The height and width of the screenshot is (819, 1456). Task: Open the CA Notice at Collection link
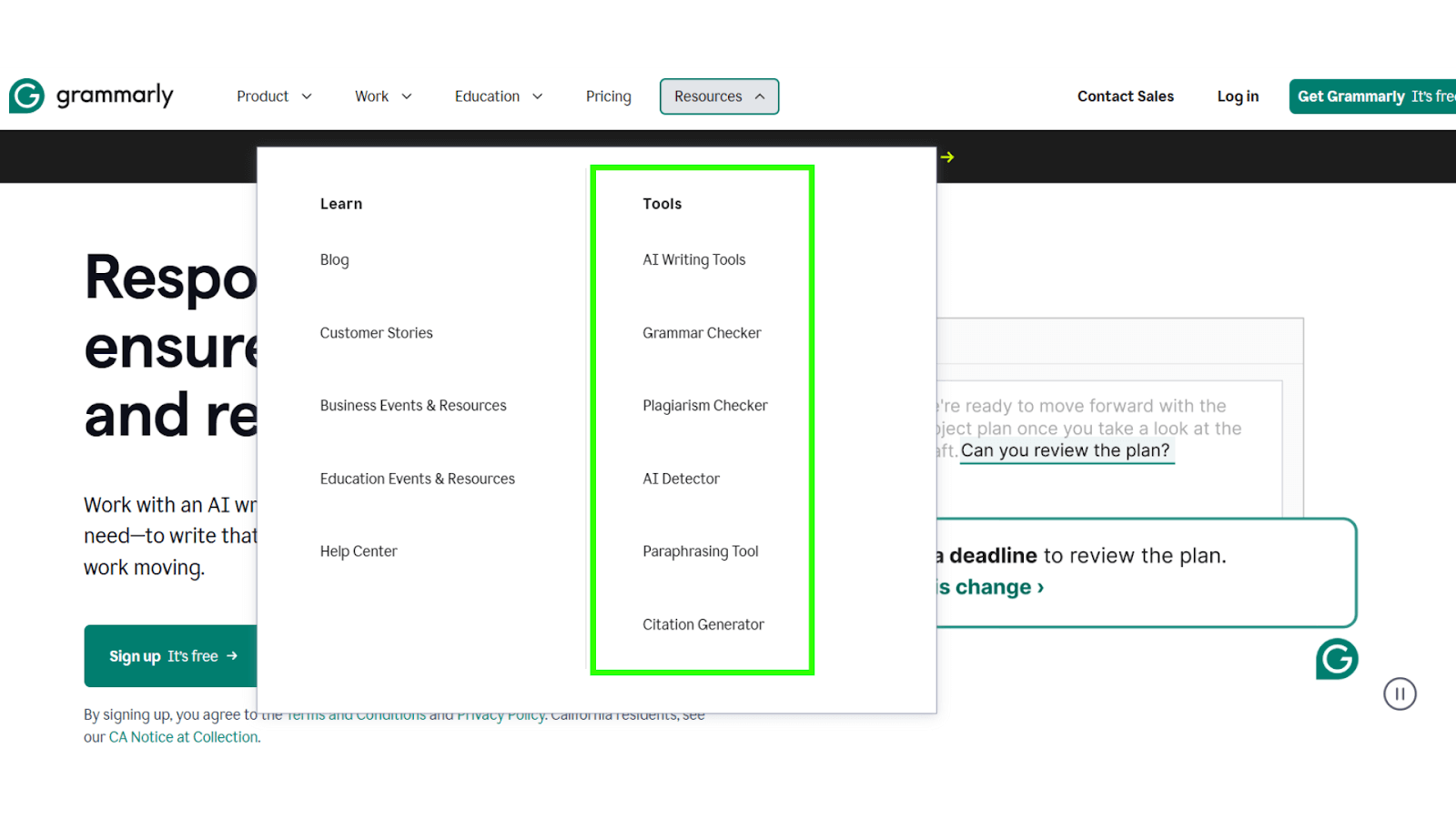[x=183, y=737]
